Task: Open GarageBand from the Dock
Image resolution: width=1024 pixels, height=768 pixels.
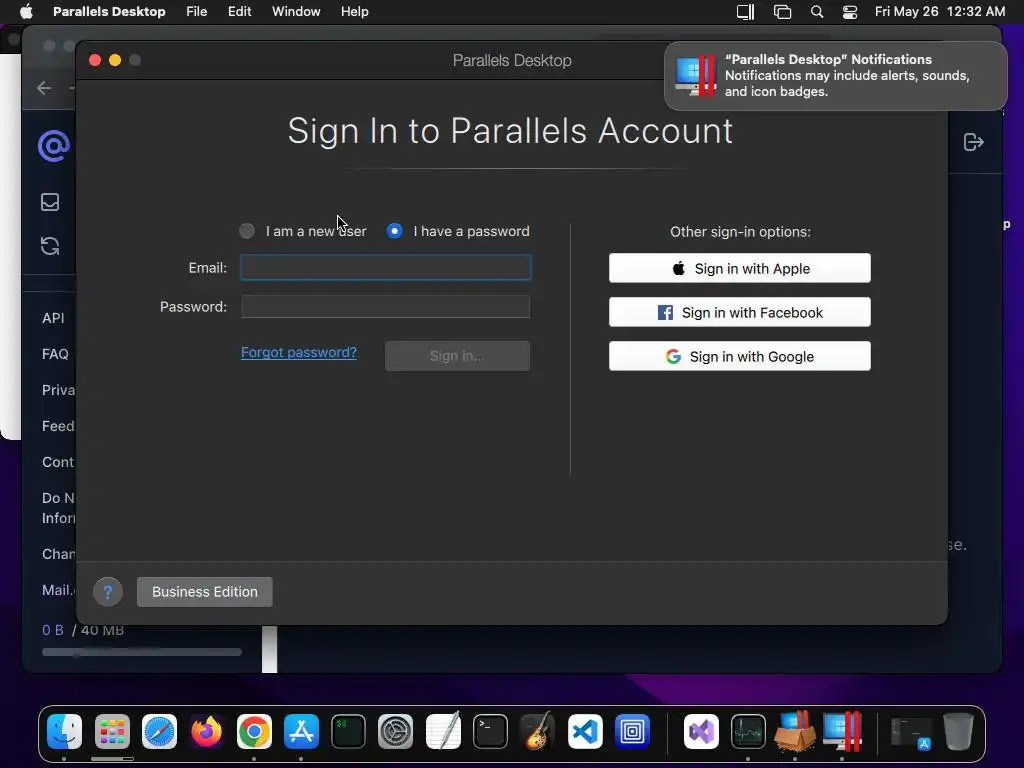Action: (x=537, y=731)
